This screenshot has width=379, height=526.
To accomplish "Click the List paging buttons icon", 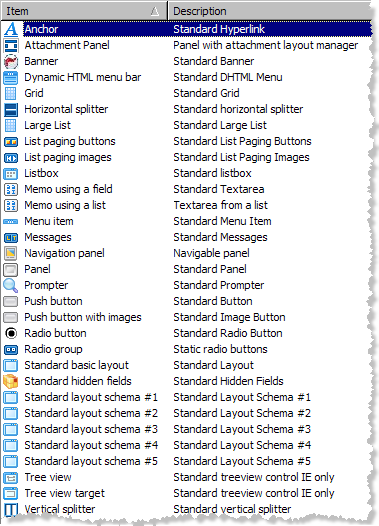I will click(x=11, y=142).
